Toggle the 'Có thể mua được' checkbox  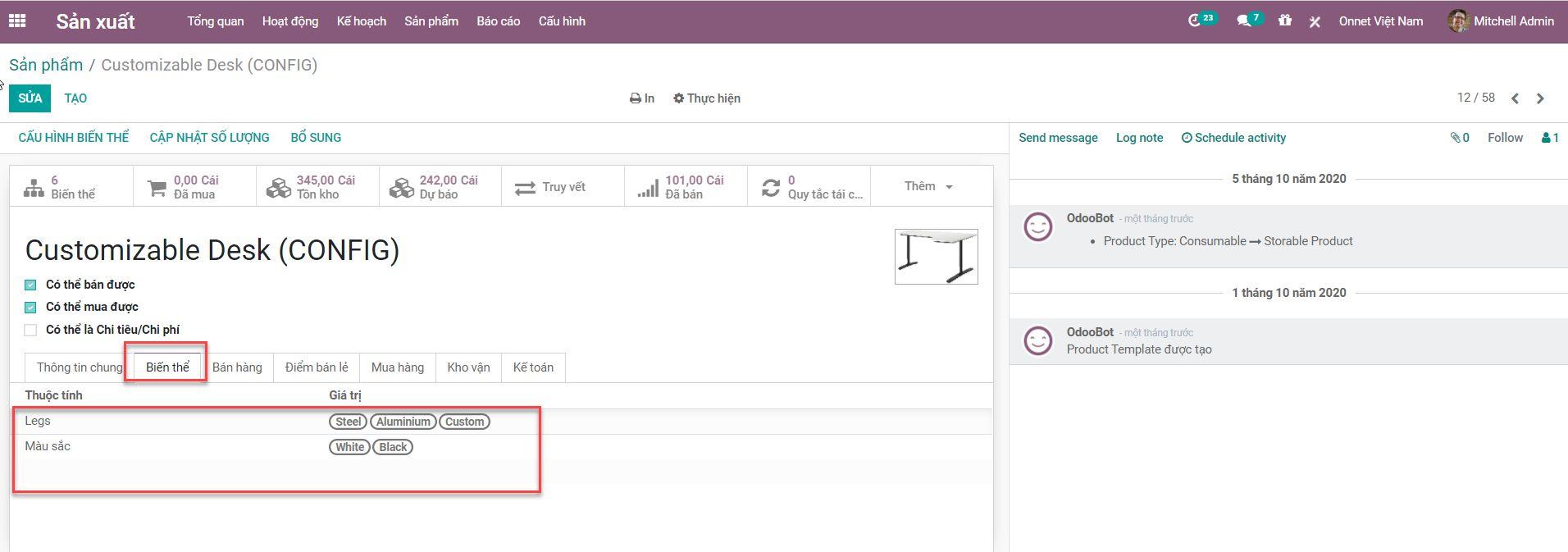pyautogui.click(x=30, y=307)
